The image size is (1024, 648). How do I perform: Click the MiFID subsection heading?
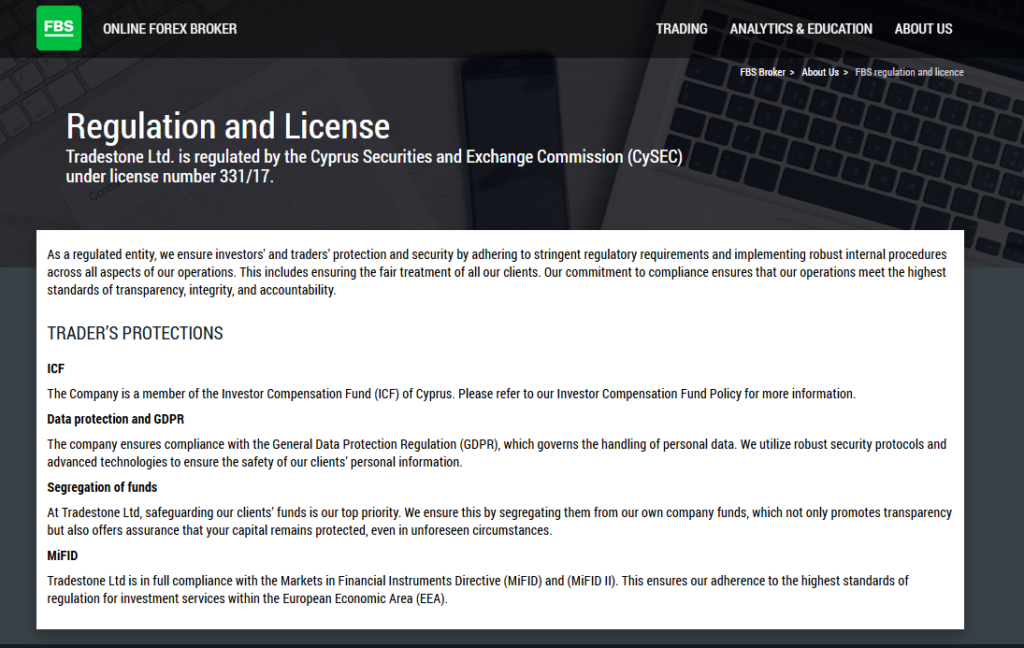[62, 556]
